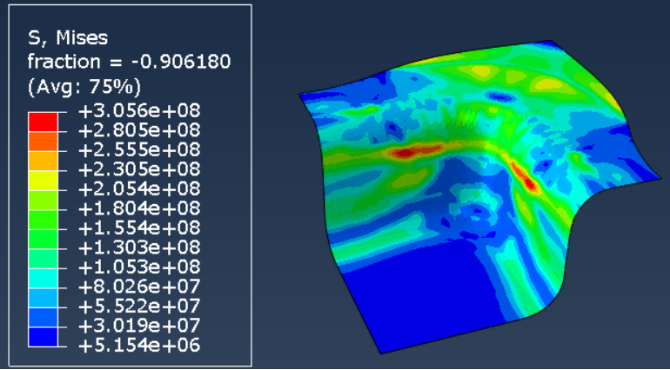Click the legend value +1.053e+08
The image size is (670, 370).
[x=139, y=267]
